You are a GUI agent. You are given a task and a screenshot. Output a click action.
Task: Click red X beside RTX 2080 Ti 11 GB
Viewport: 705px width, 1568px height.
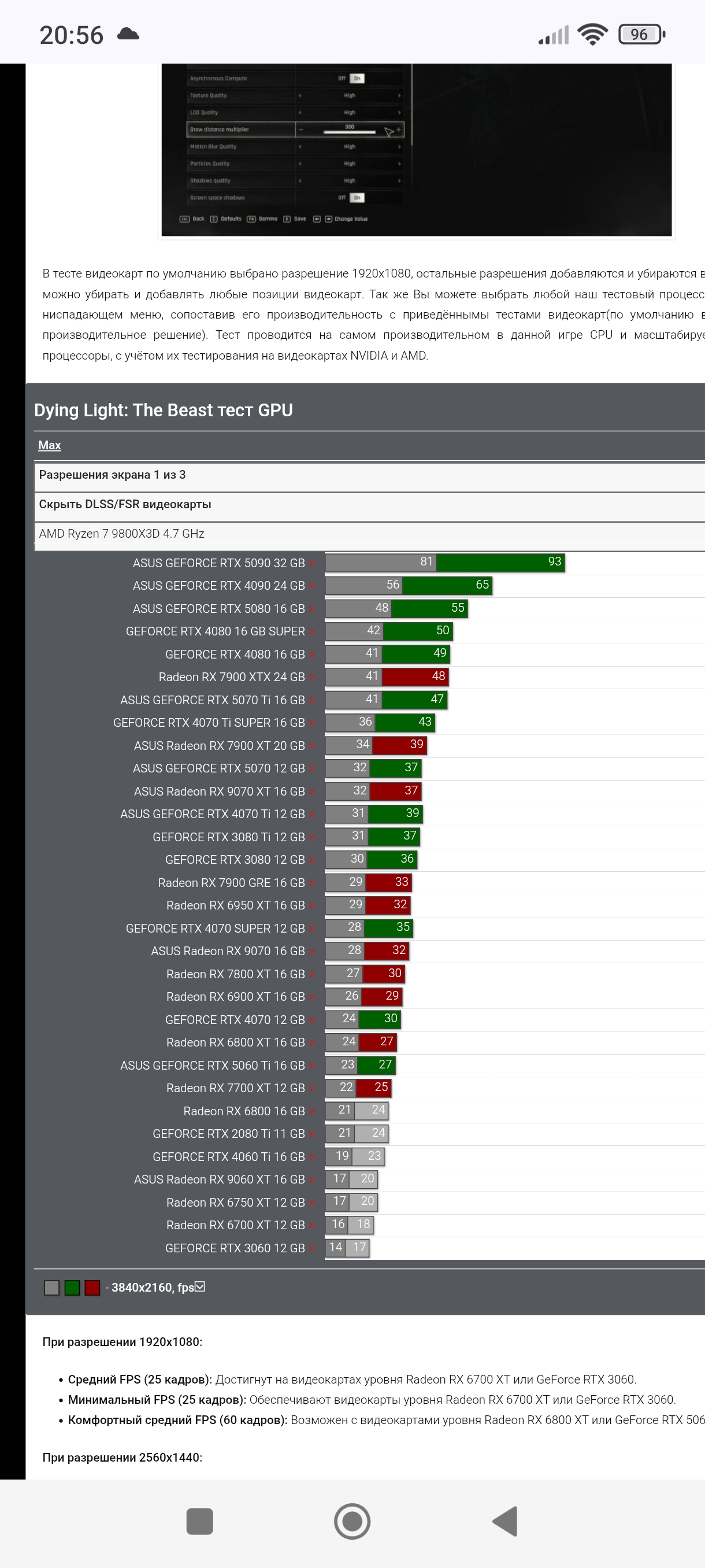coord(313,1134)
